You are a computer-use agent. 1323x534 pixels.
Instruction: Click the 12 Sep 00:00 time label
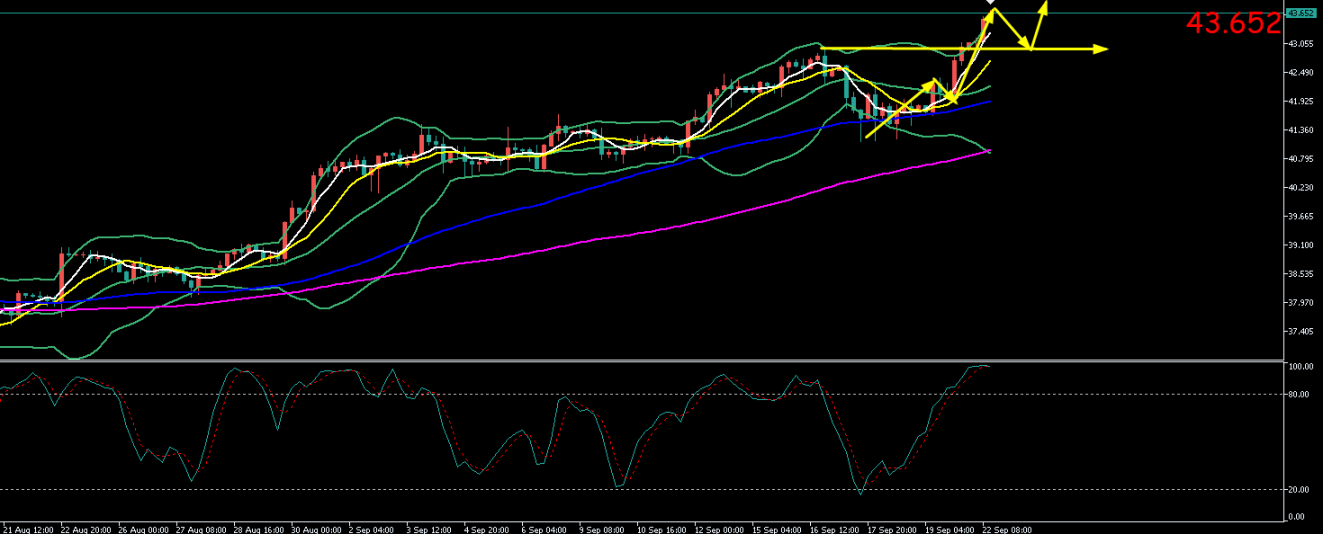pyautogui.click(x=719, y=527)
